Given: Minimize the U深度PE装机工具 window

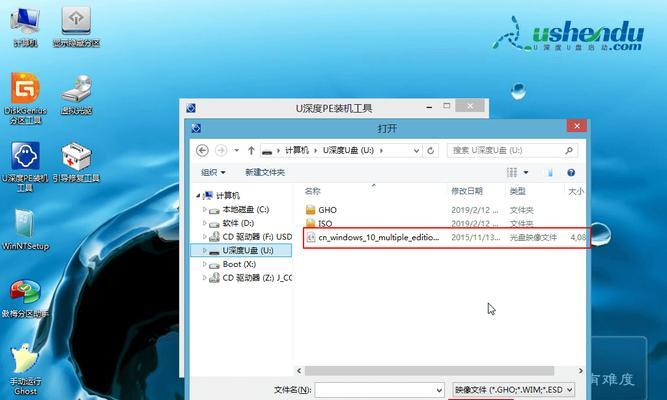Looking at the screenshot, I should (429, 107).
